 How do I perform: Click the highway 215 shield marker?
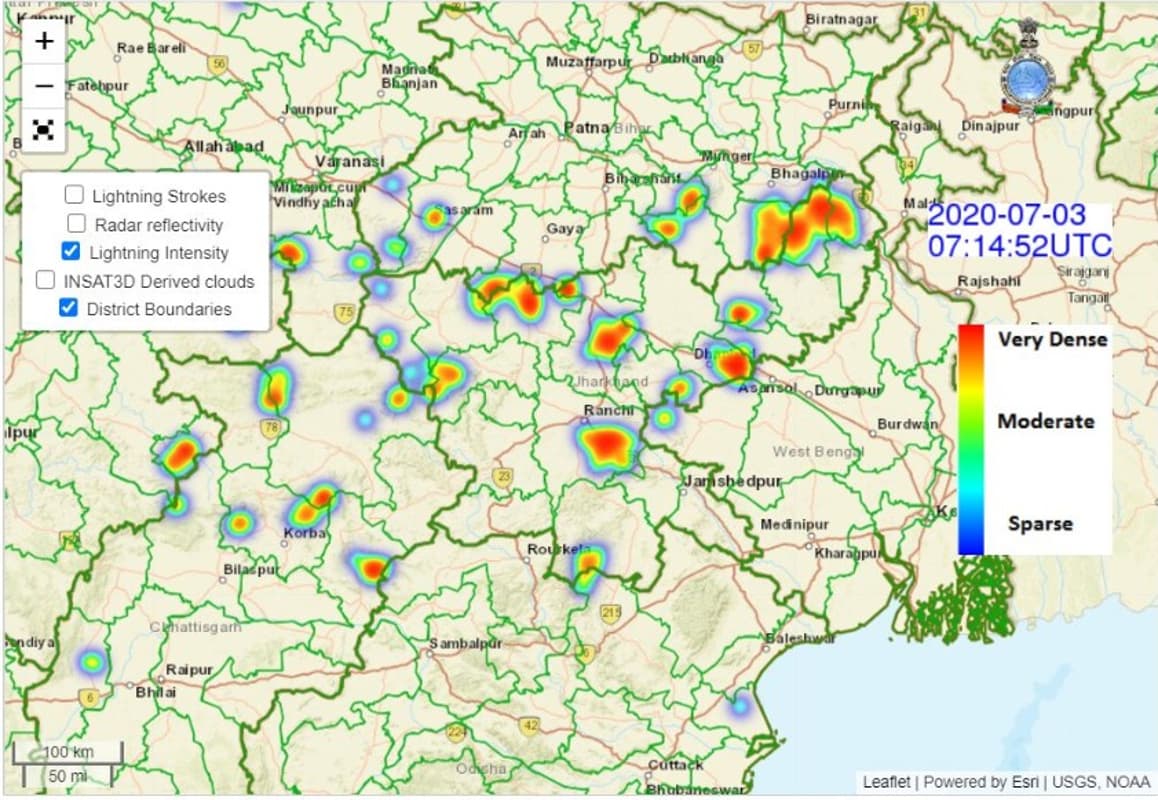click(x=610, y=611)
